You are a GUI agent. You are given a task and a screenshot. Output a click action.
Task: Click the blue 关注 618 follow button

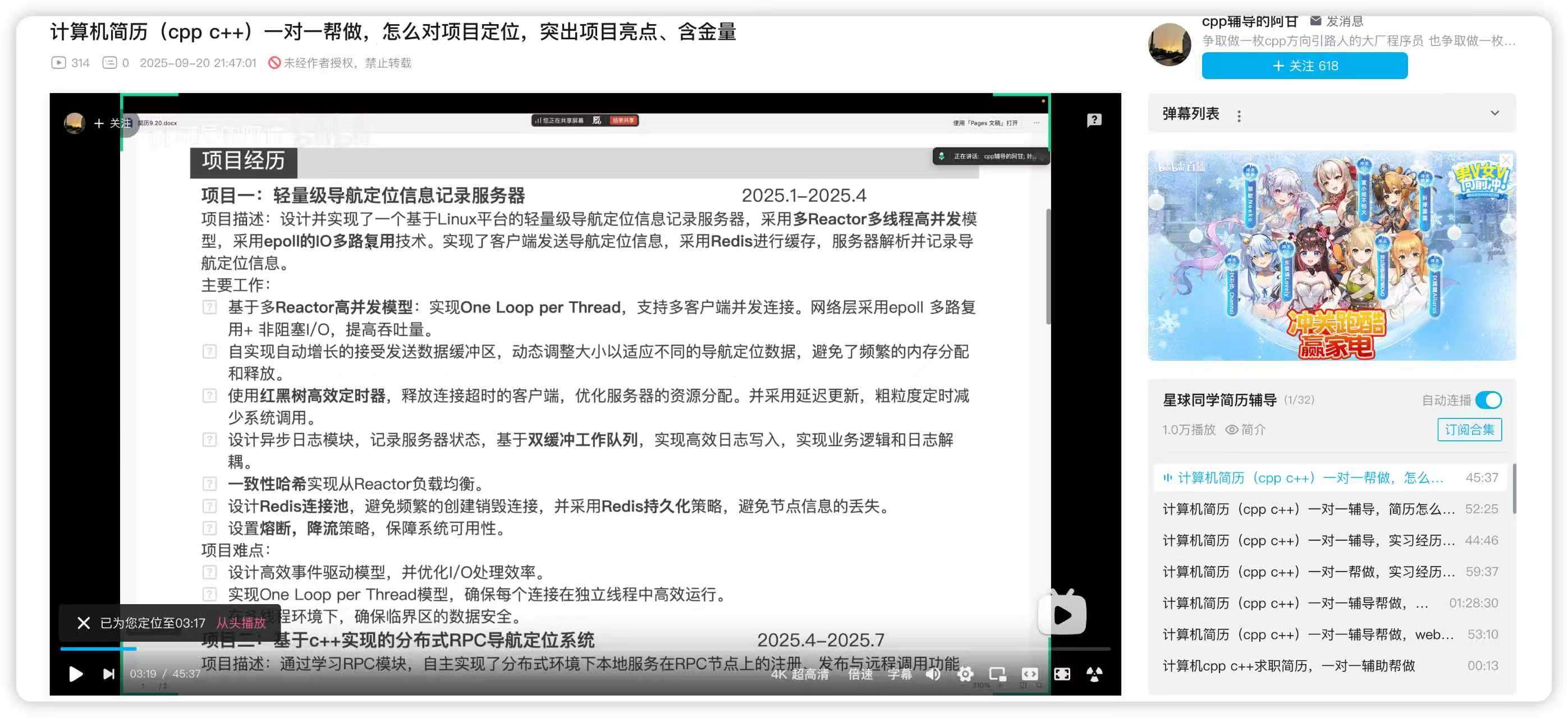(x=1304, y=66)
